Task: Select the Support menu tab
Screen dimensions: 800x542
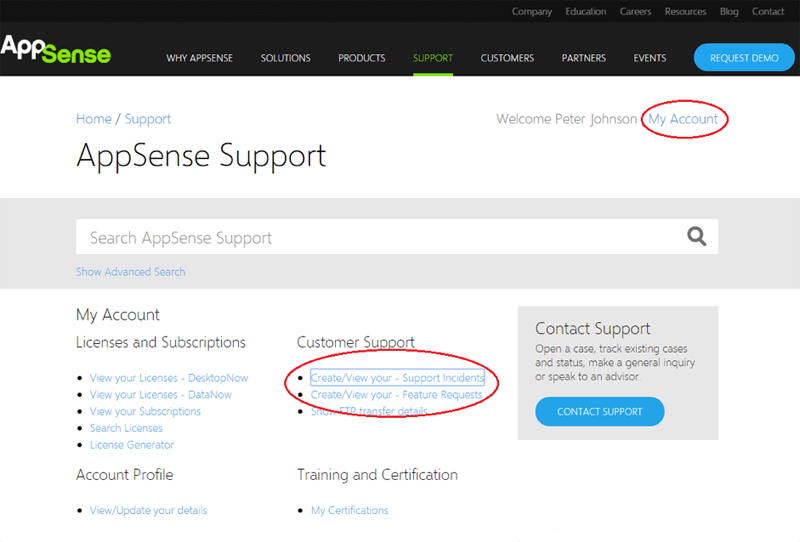Action: [433, 58]
